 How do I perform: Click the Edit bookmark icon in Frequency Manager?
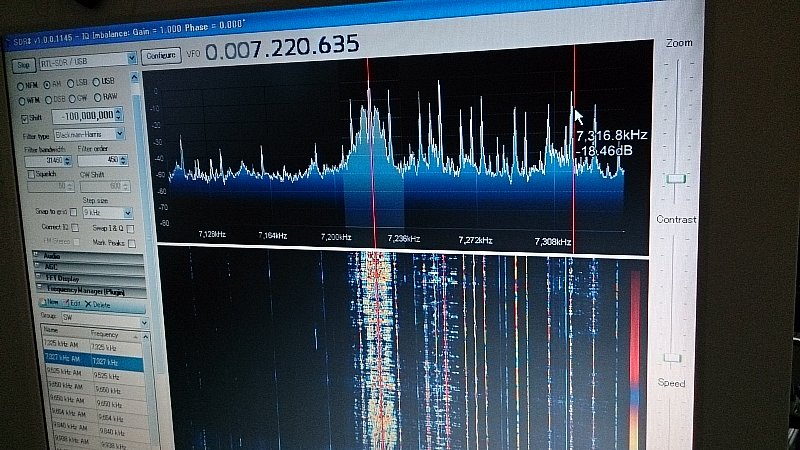(x=65, y=303)
